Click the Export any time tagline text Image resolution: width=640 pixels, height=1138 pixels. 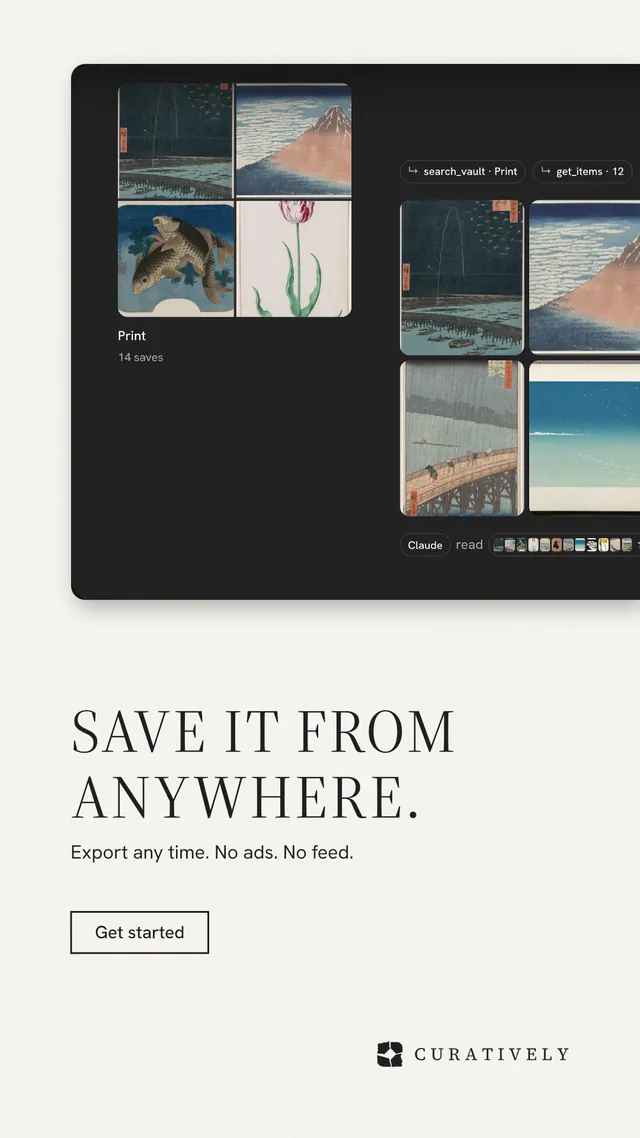(x=212, y=852)
